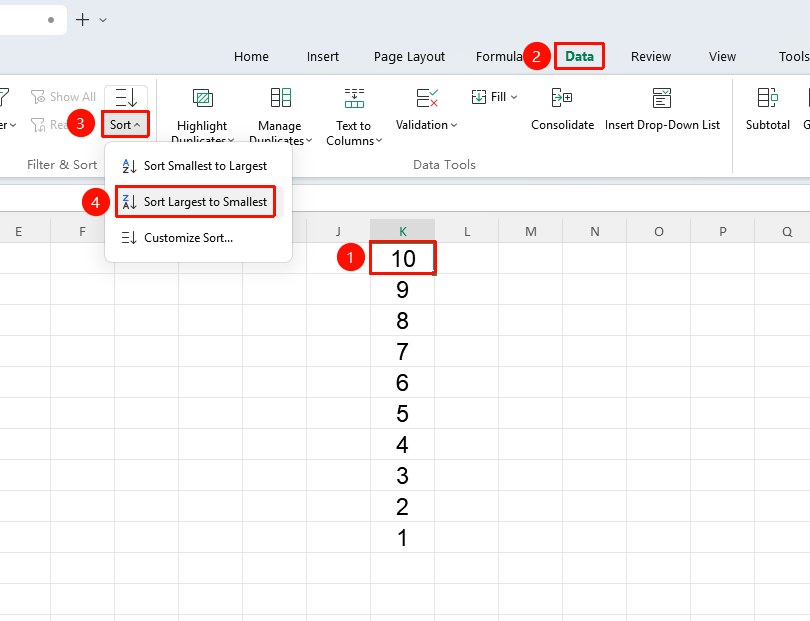
Task: Open the Sort dropdown arrow
Action: click(x=137, y=125)
